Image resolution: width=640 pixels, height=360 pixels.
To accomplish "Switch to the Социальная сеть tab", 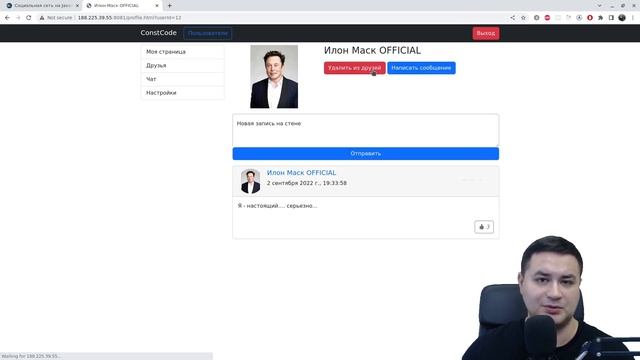I will pyautogui.click(x=42, y=6).
